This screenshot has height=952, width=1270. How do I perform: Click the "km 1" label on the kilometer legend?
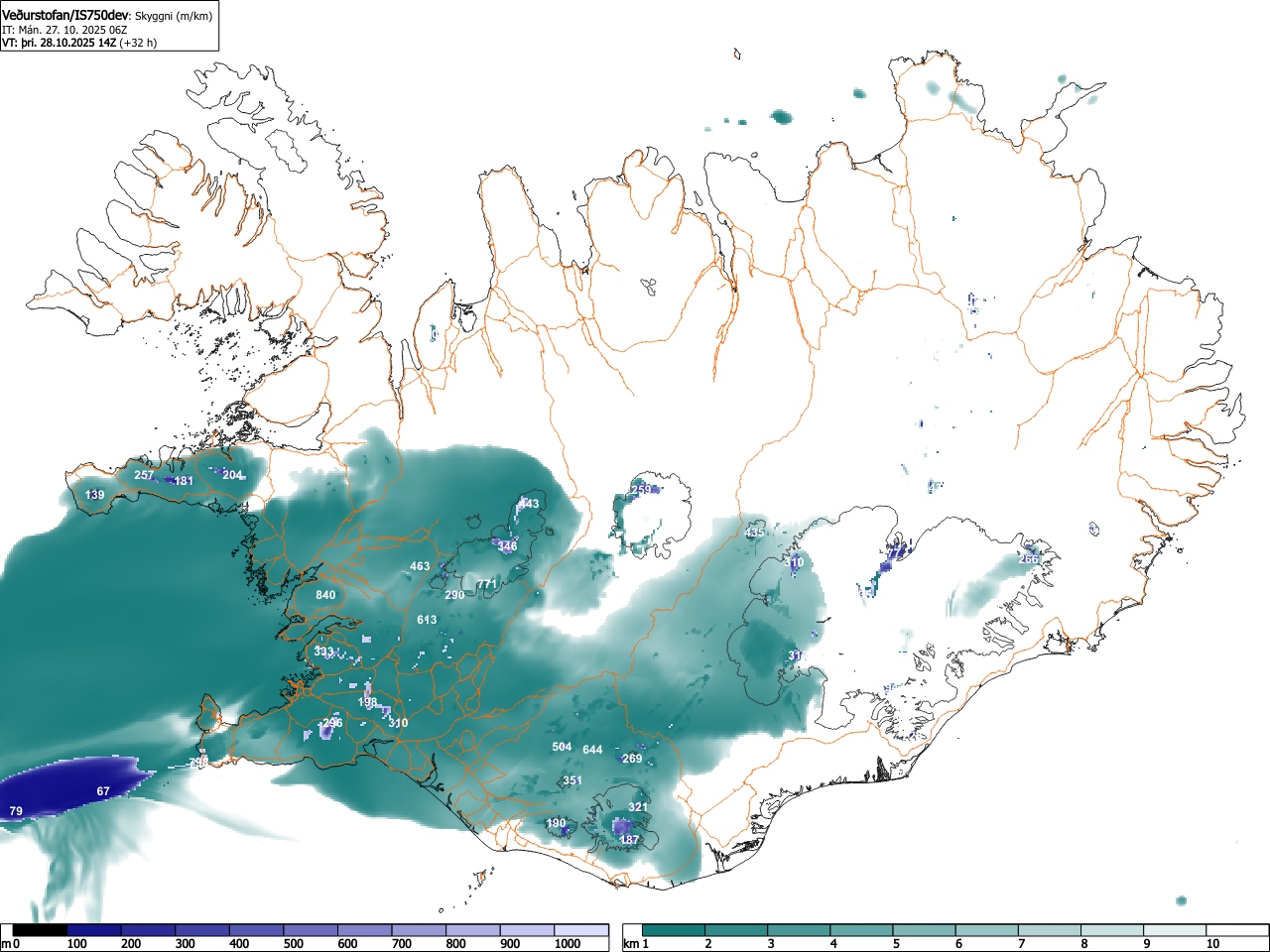click(x=635, y=944)
